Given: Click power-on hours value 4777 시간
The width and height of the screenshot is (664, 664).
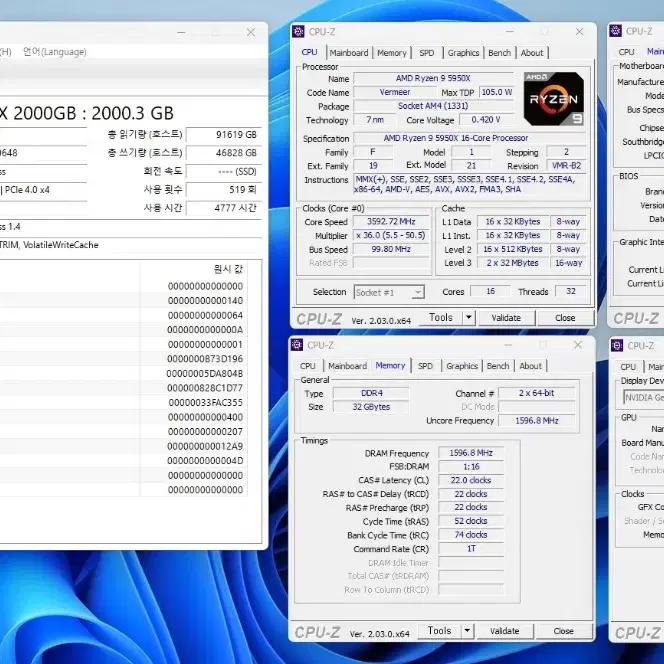Looking at the screenshot, I should point(224,208).
